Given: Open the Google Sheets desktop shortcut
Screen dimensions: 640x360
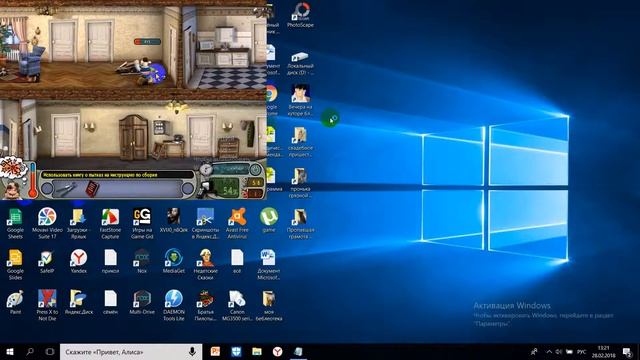Looking at the screenshot, I should (15, 223).
